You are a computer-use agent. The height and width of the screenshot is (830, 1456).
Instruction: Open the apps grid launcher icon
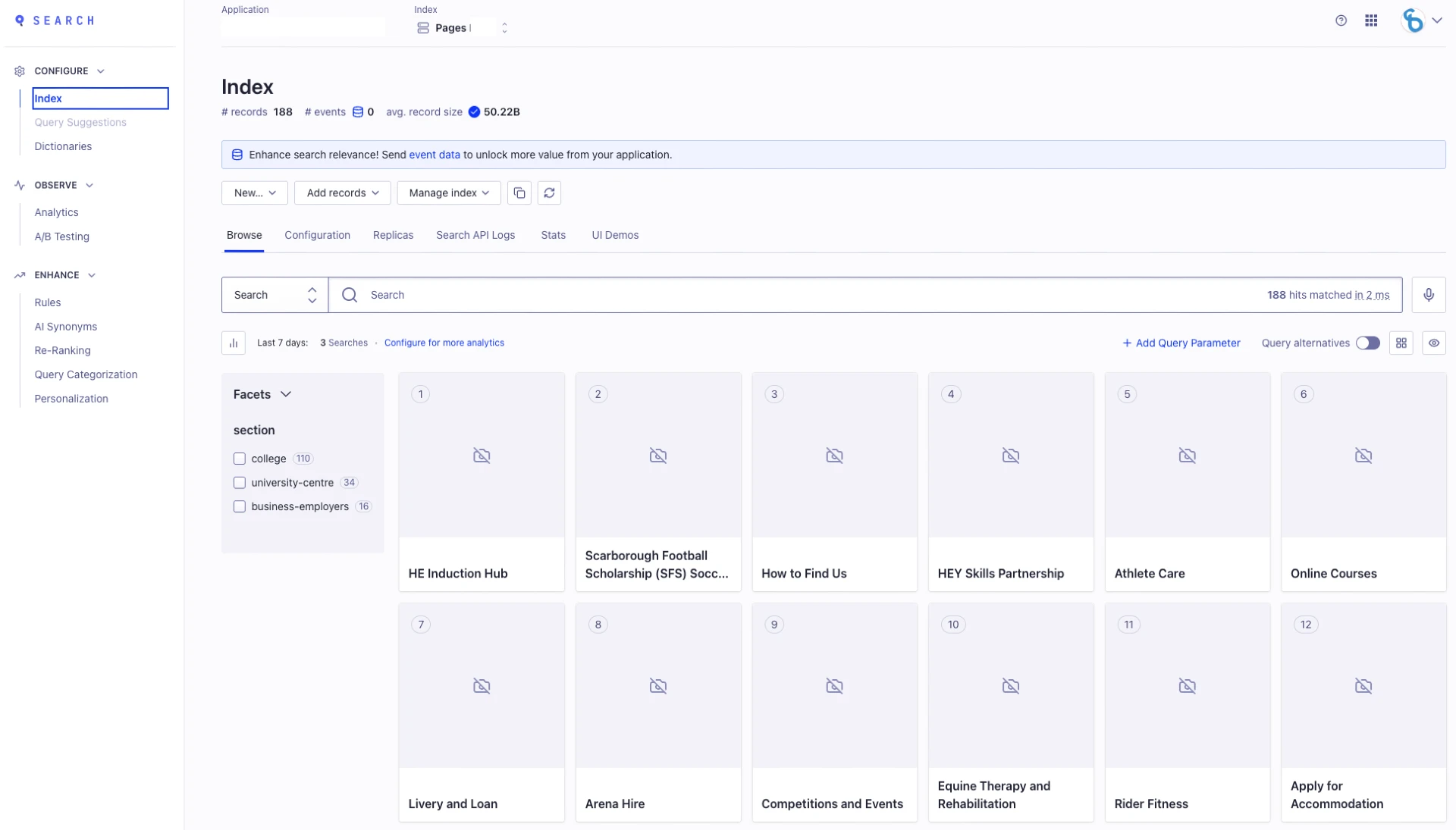point(1371,21)
